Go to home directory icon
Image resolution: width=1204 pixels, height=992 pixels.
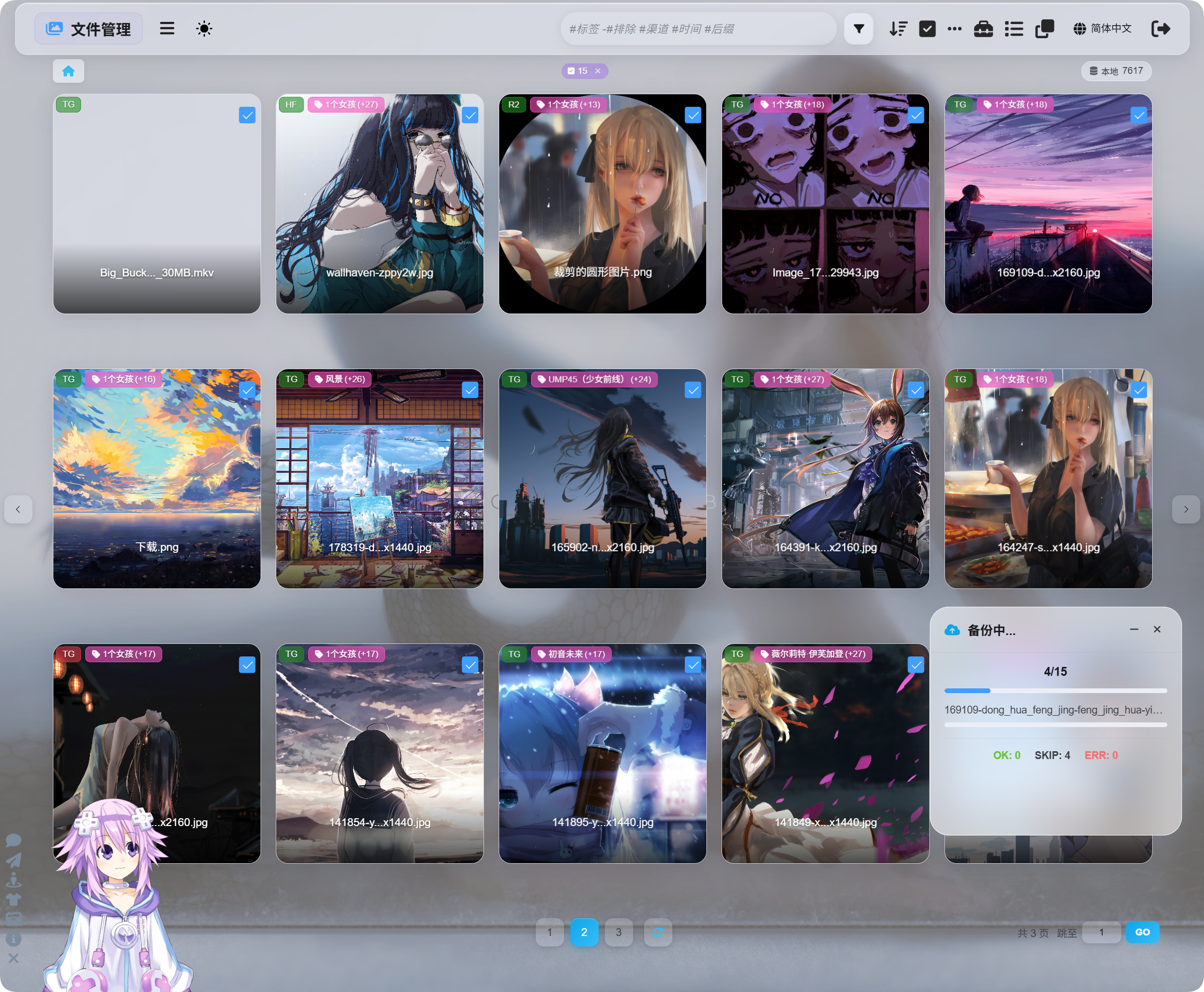(x=69, y=71)
